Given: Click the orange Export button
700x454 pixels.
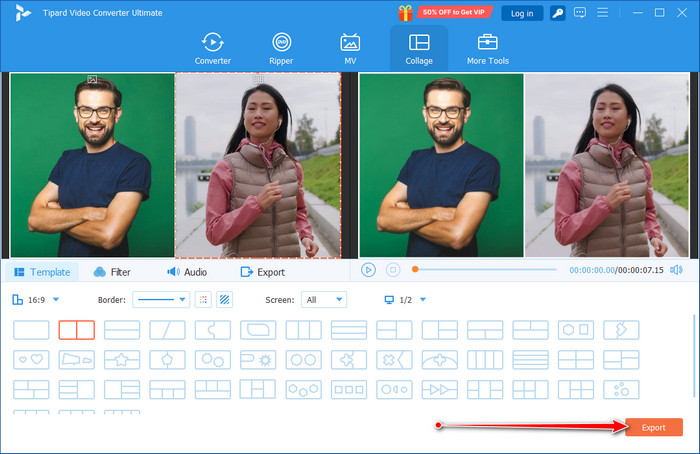Looking at the screenshot, I should (654, 427).
